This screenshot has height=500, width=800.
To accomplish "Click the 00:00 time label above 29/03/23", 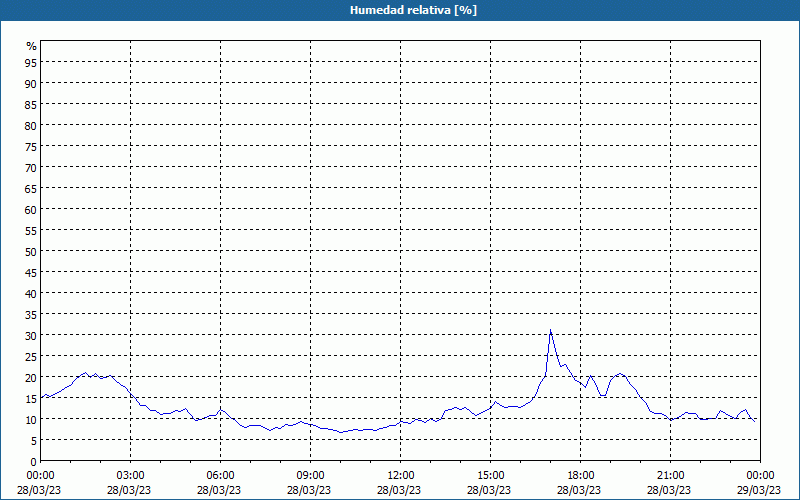I will tap(760, 476).
